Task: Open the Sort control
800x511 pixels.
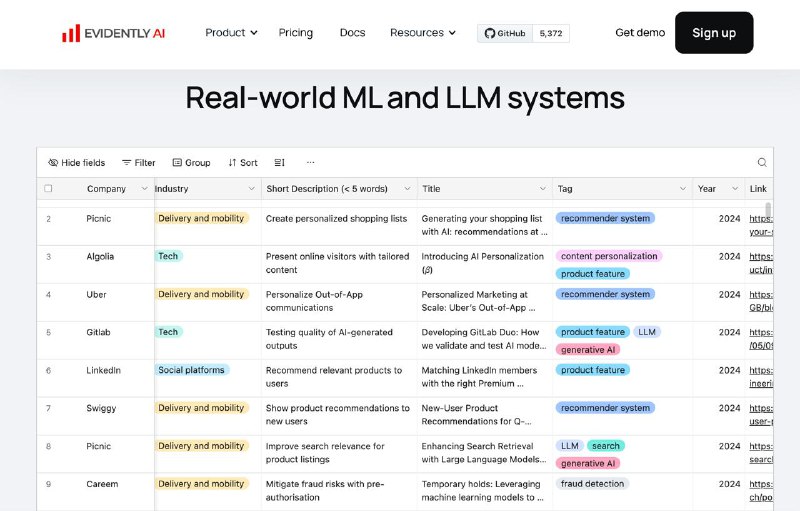Action: (243, 163)
